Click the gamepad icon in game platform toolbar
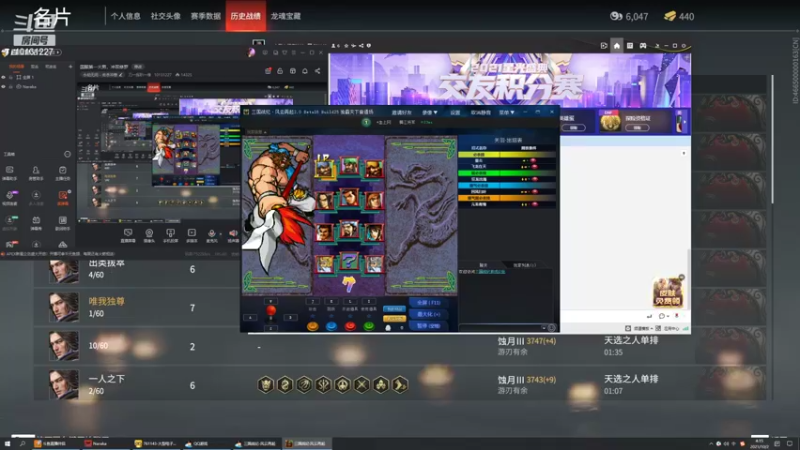Viewport: 800px width, 450px height. click(643, 46)
